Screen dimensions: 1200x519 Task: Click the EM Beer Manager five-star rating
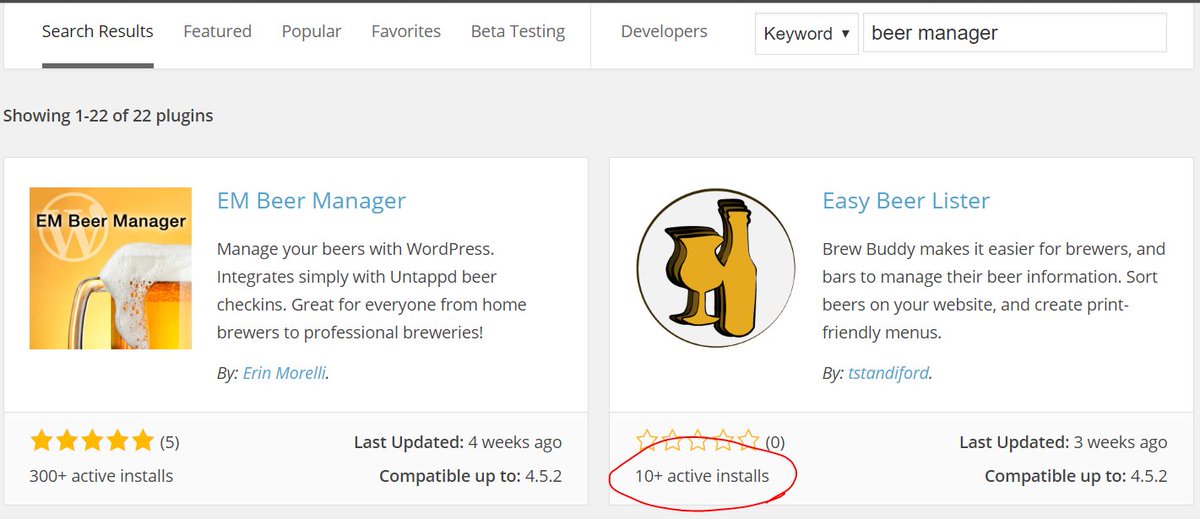92,441
